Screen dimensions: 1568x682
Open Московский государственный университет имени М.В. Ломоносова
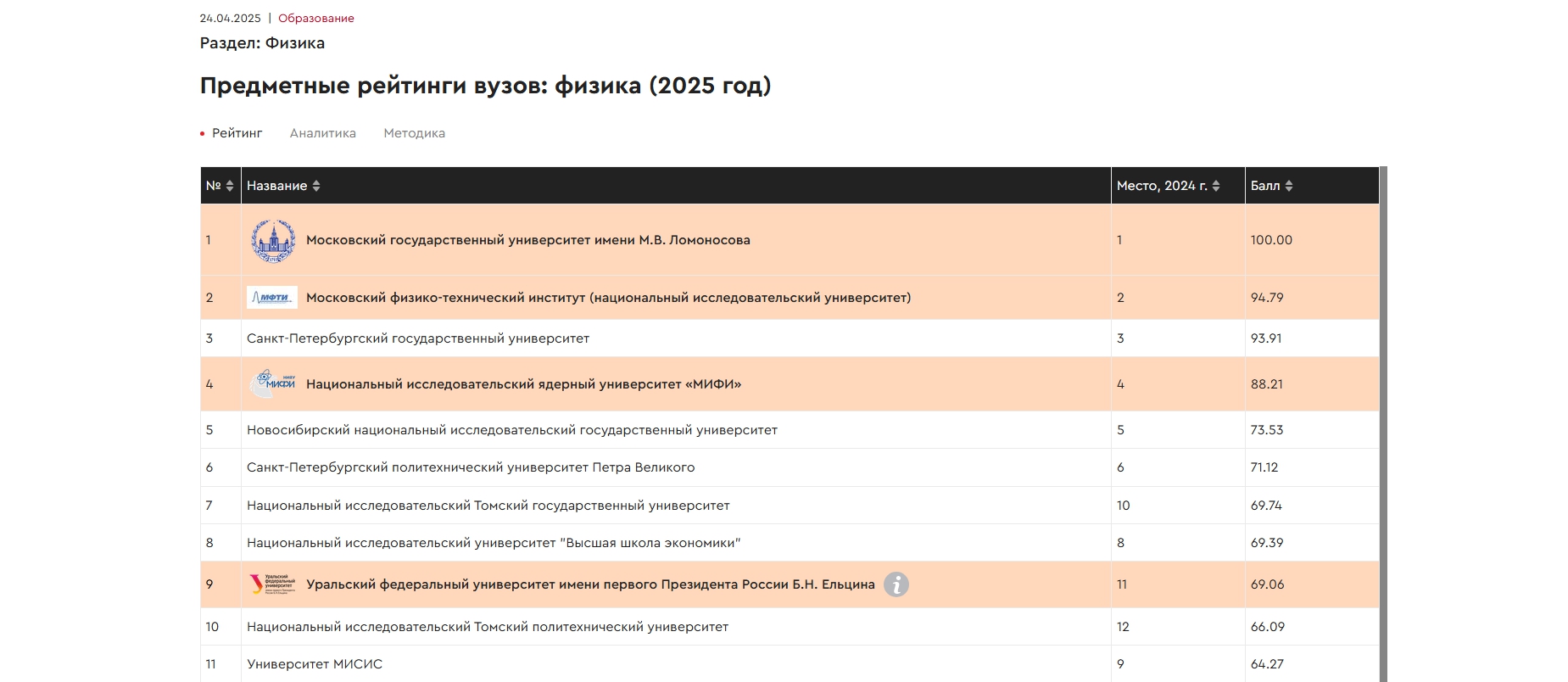tap(528, 240)
